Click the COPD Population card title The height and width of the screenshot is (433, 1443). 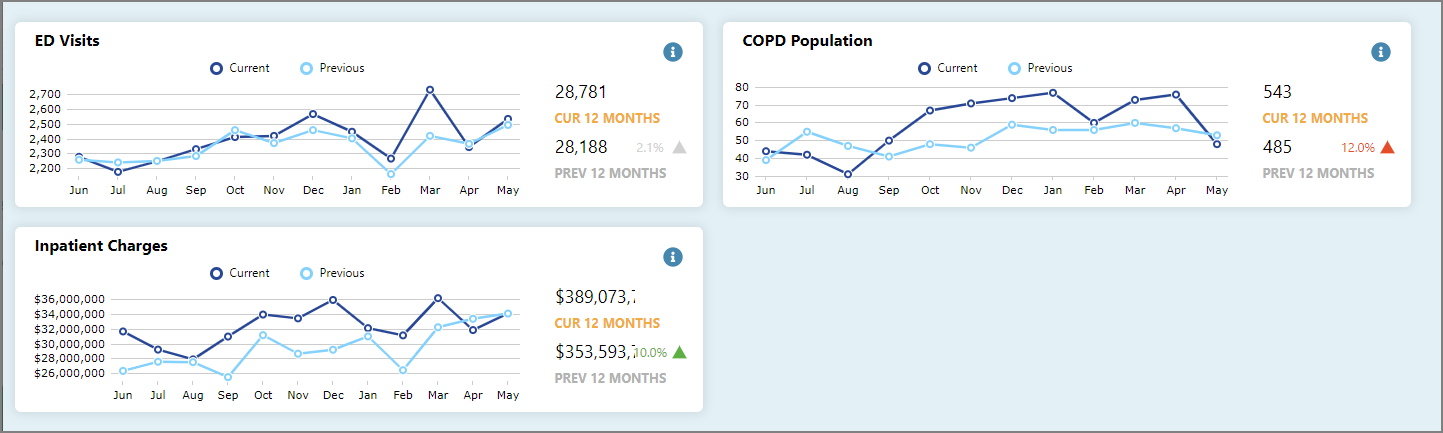(x=807, y=41)
